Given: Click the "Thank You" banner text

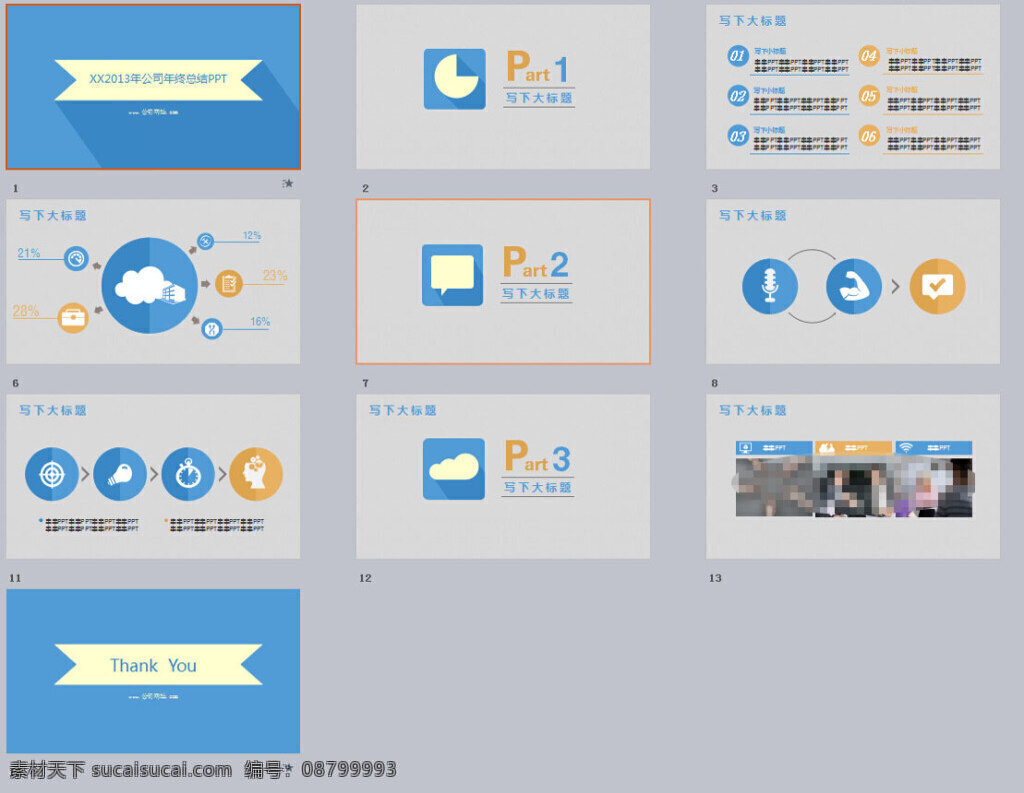Looking at the screenshot, I should tap(153, 665).
